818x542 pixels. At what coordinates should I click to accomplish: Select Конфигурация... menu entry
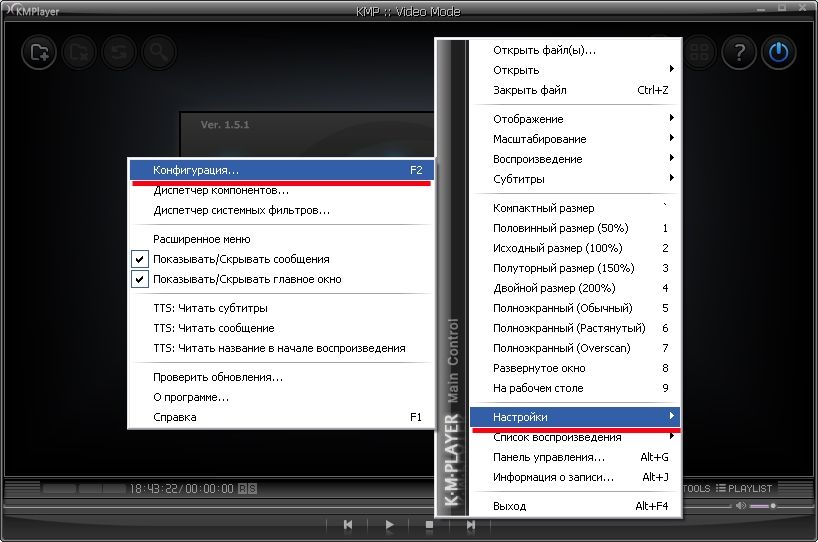281,170
